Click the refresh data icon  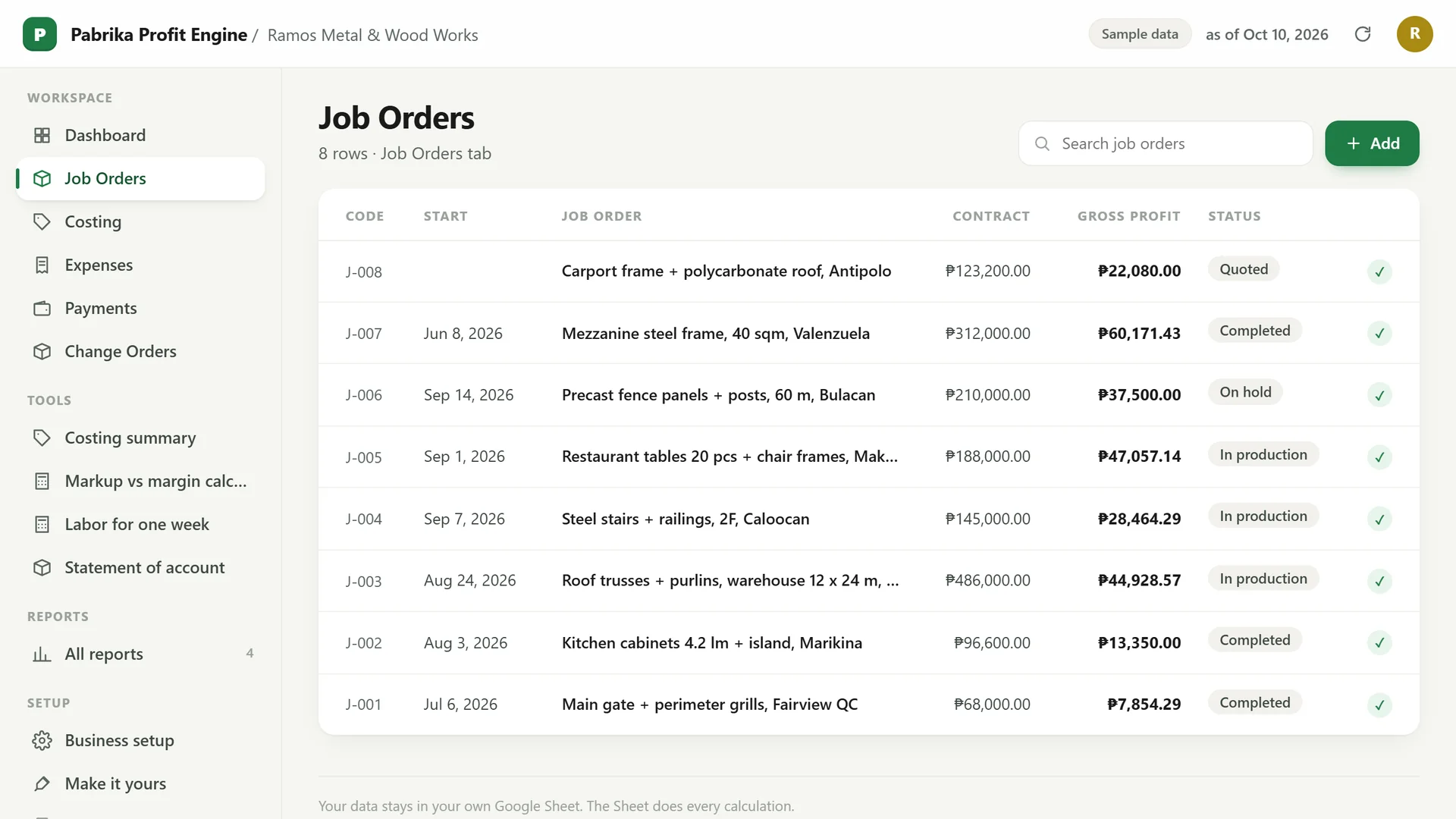pos(1363,34)
